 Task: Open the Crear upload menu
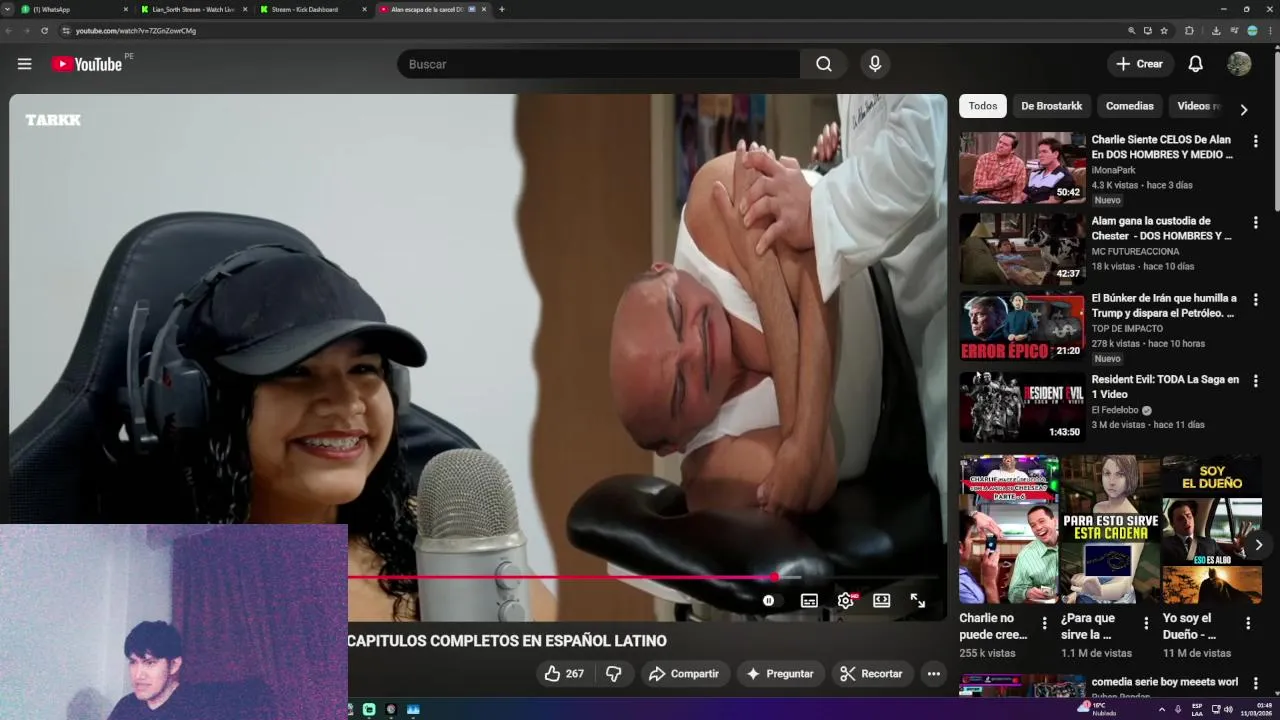(x=1140, y=64)
